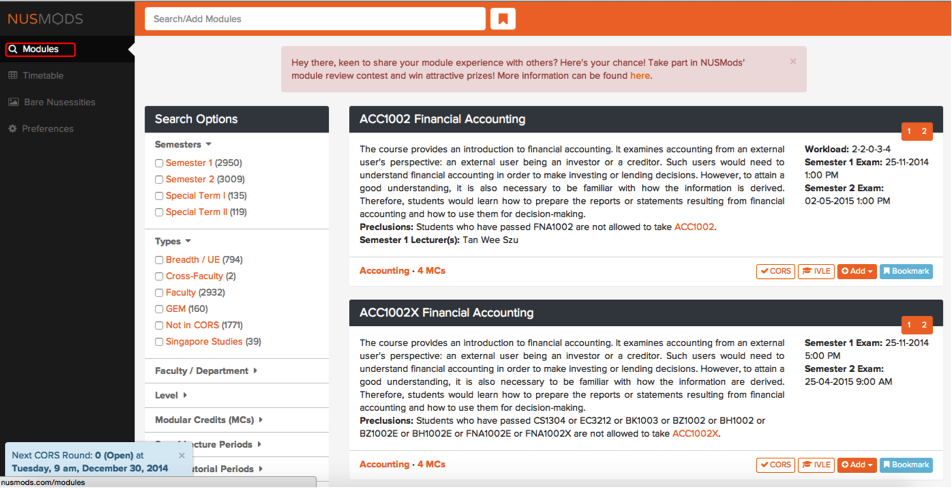Bookmark the ACC1002 module
The width and height of the screenshot is (952, 488).
[906, 271]
